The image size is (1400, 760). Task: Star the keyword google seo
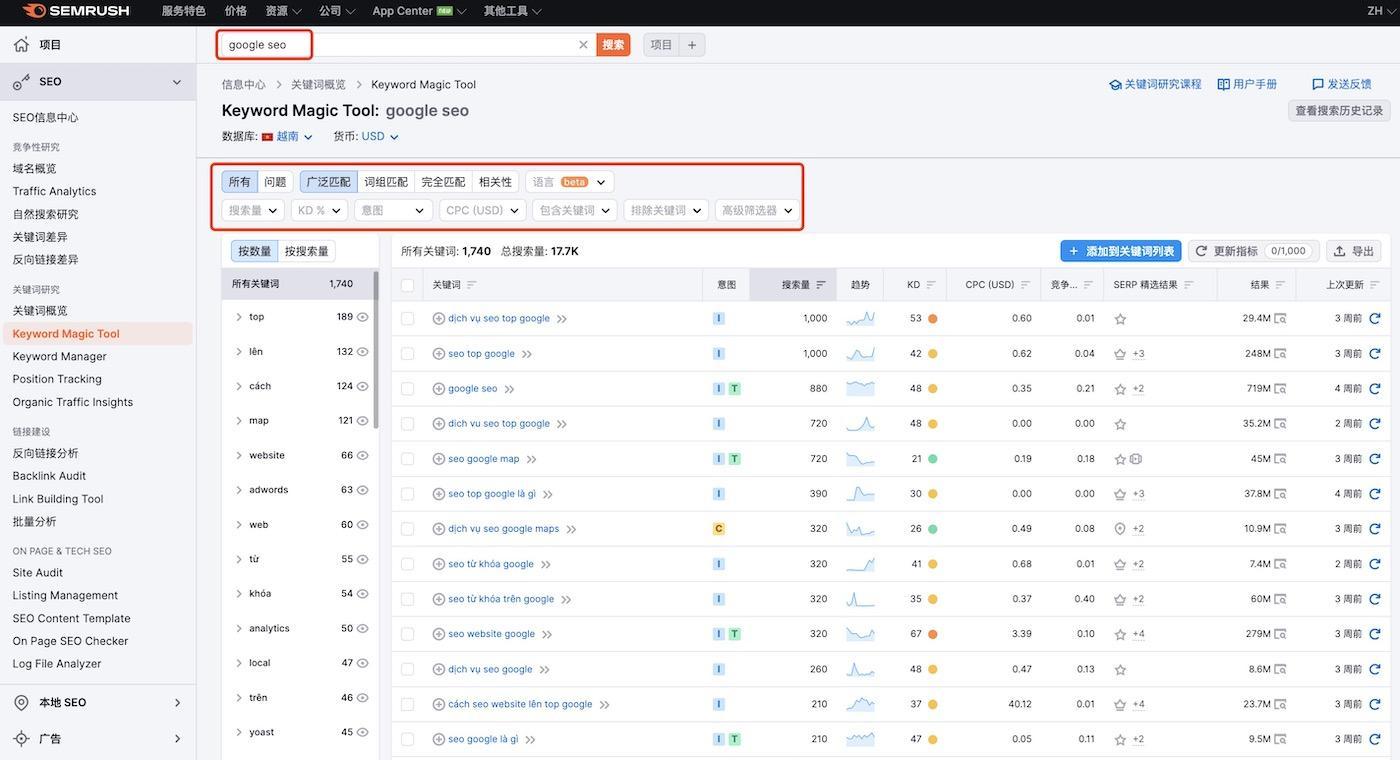click(1118, 387)
